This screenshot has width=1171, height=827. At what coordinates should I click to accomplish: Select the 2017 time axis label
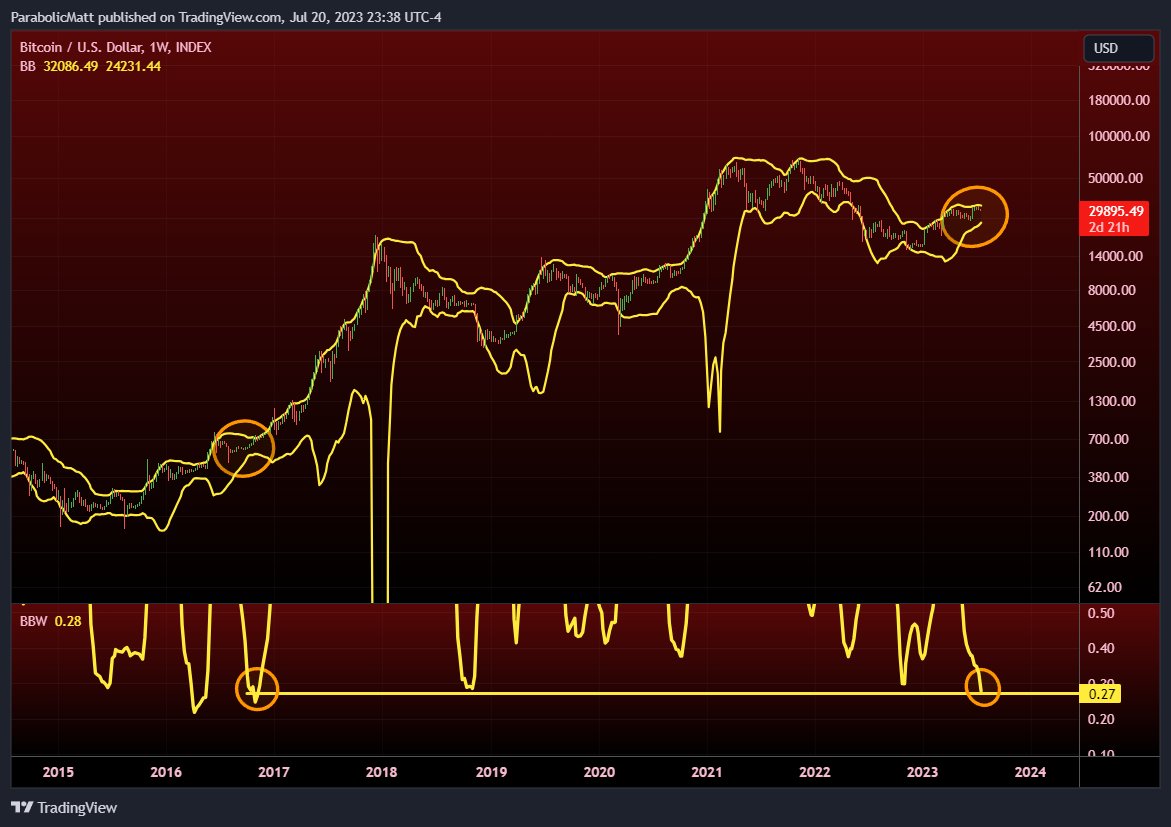(x=273, y=772)
